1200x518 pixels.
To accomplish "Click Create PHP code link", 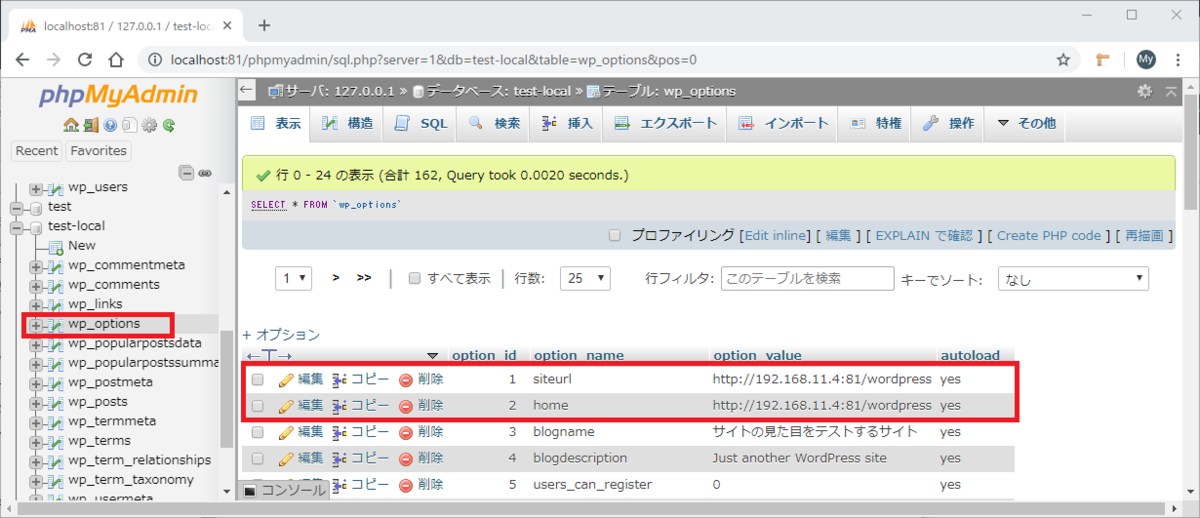I will point(1049,236).
